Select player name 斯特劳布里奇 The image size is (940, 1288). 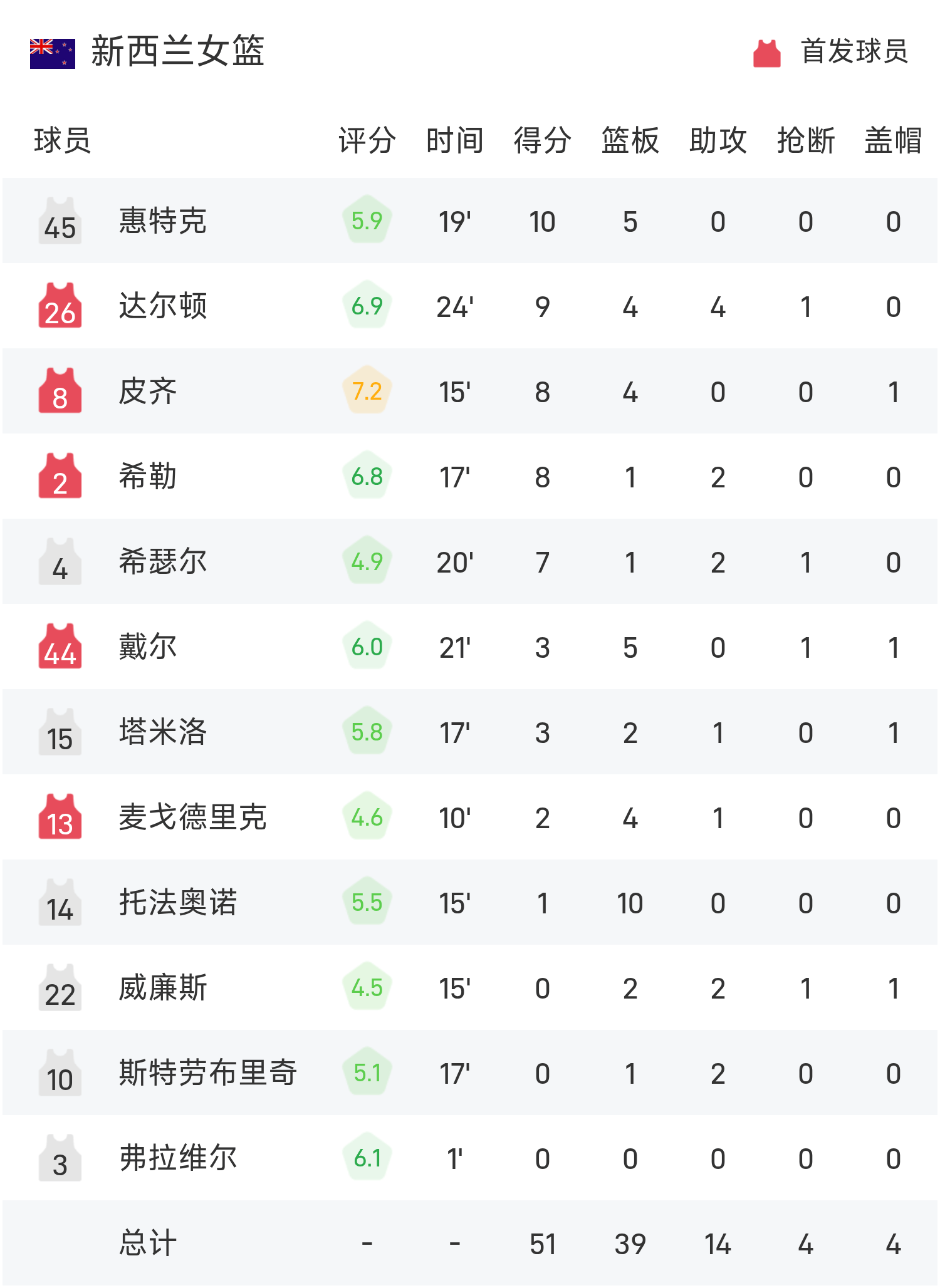[x=208, y=1073]
